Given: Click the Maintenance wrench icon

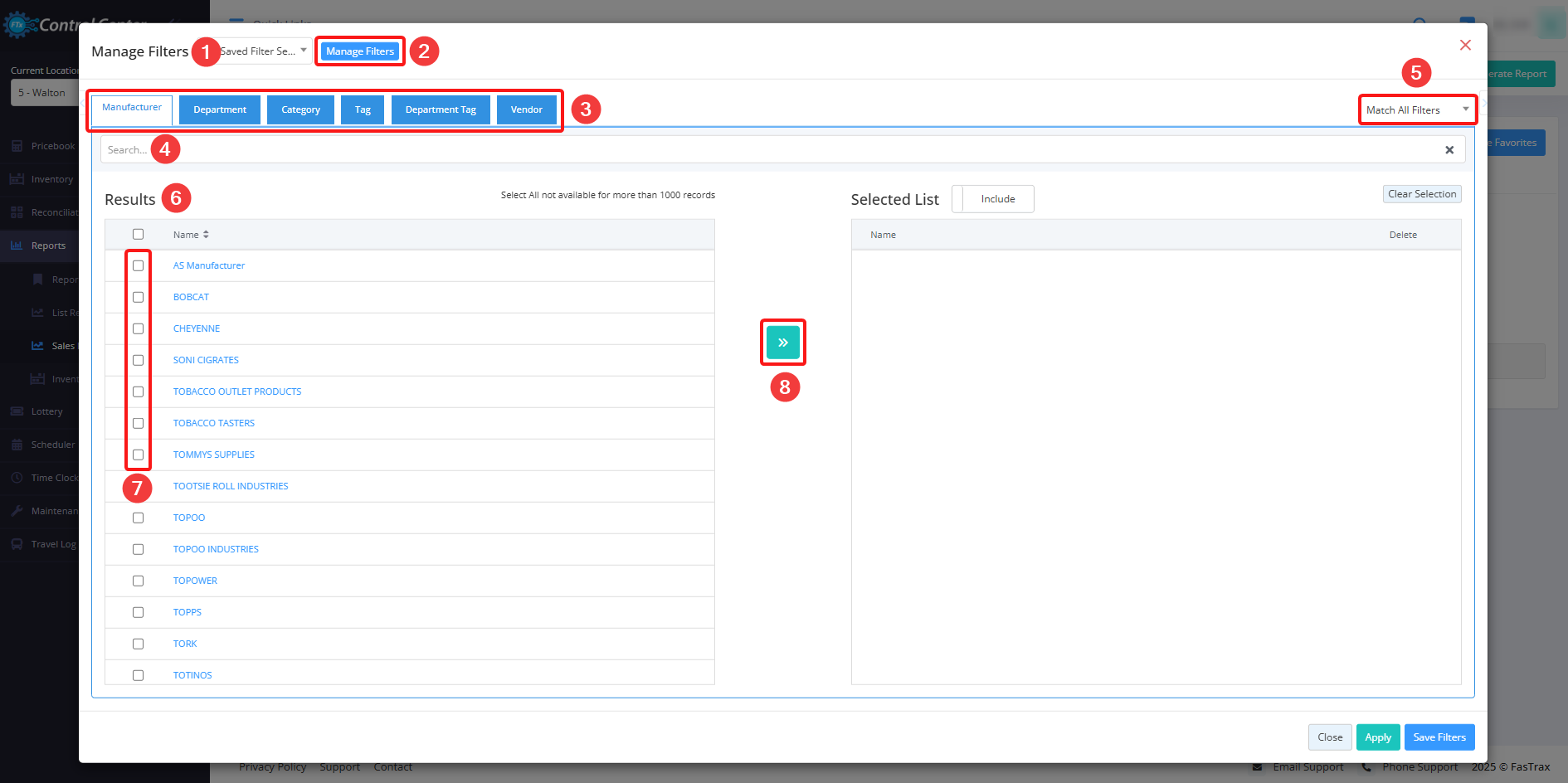Looking at the screenshot, I should [x=17, y=511].
